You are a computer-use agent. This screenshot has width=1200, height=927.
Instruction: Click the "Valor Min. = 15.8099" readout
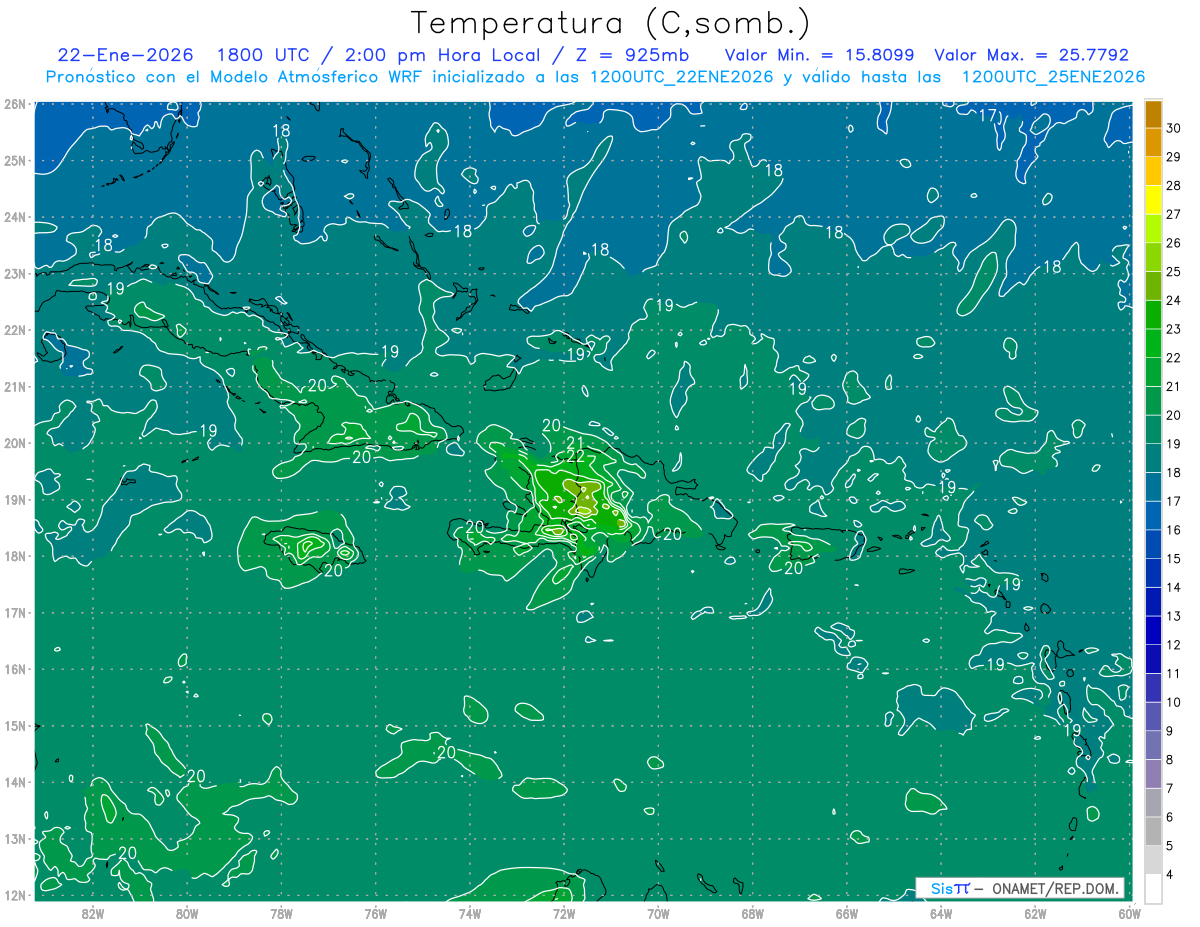pyautogui.click(x=822, y=55)
